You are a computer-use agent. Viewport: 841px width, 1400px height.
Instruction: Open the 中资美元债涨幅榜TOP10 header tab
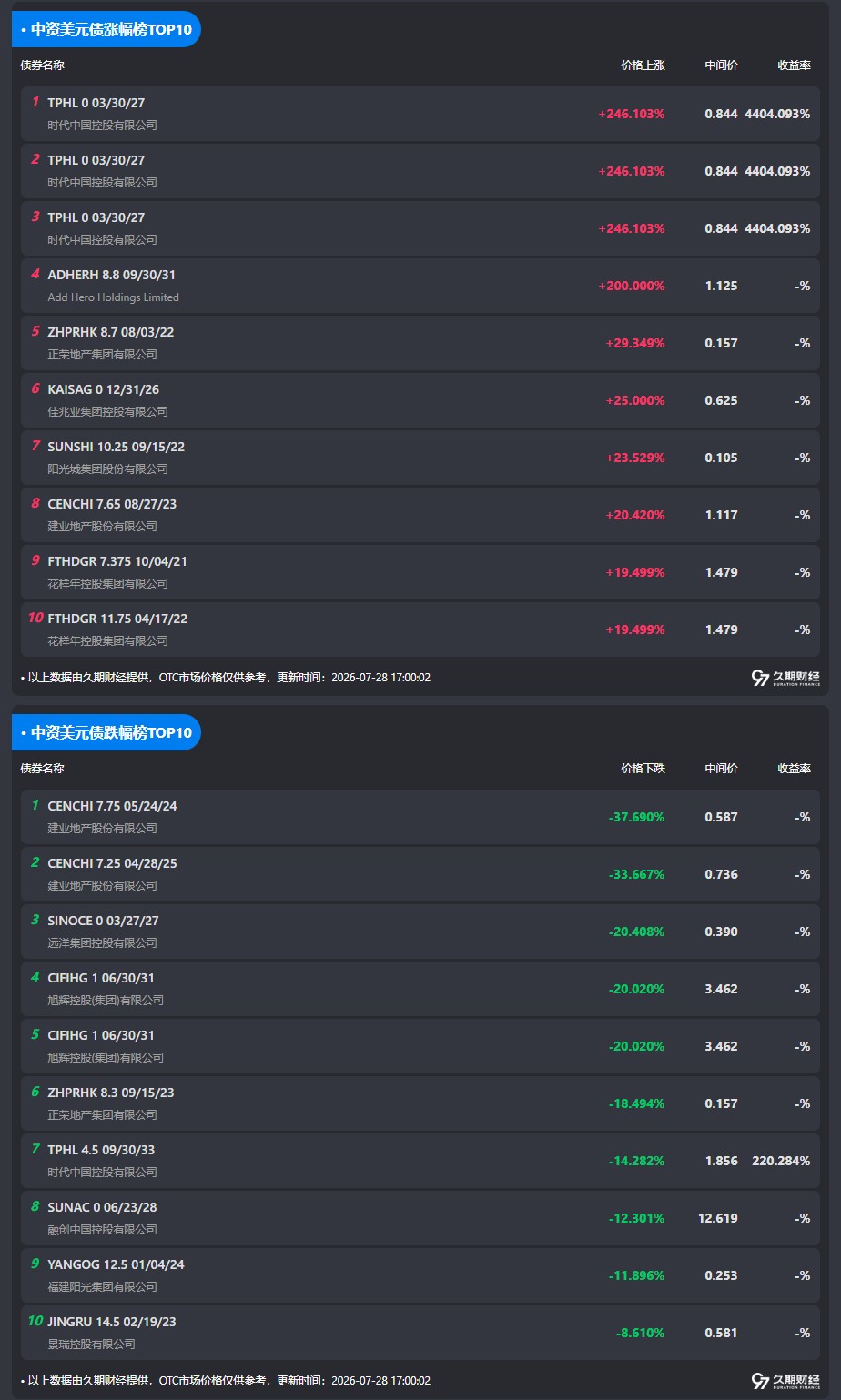[x=106, y=29]
